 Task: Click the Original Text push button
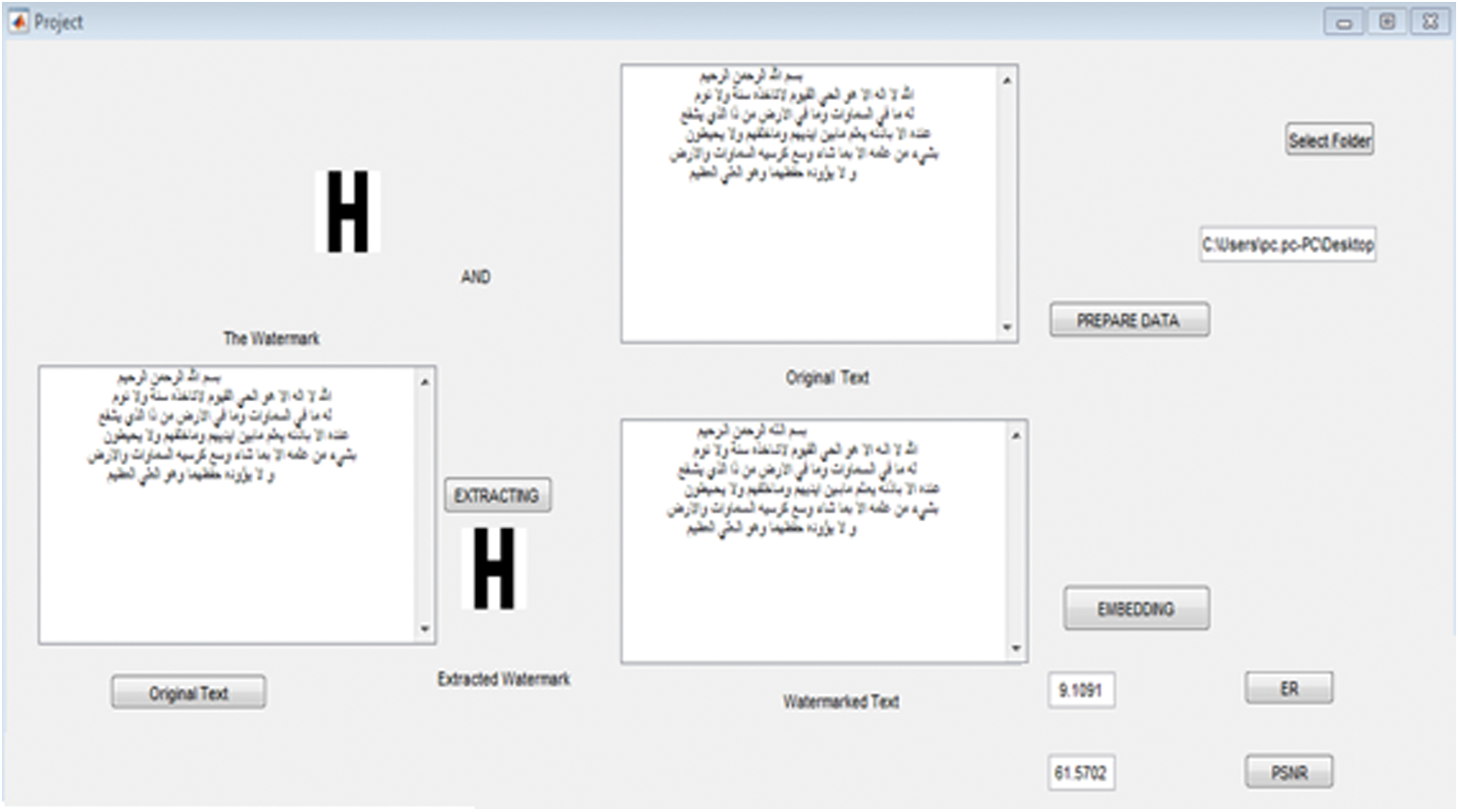(x=188, y=693)
